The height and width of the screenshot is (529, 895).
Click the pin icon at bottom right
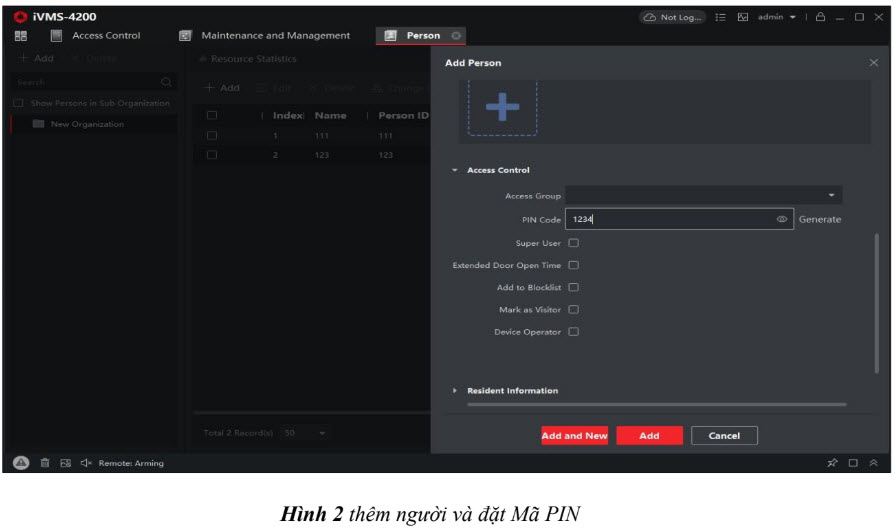tap(831, 463)
